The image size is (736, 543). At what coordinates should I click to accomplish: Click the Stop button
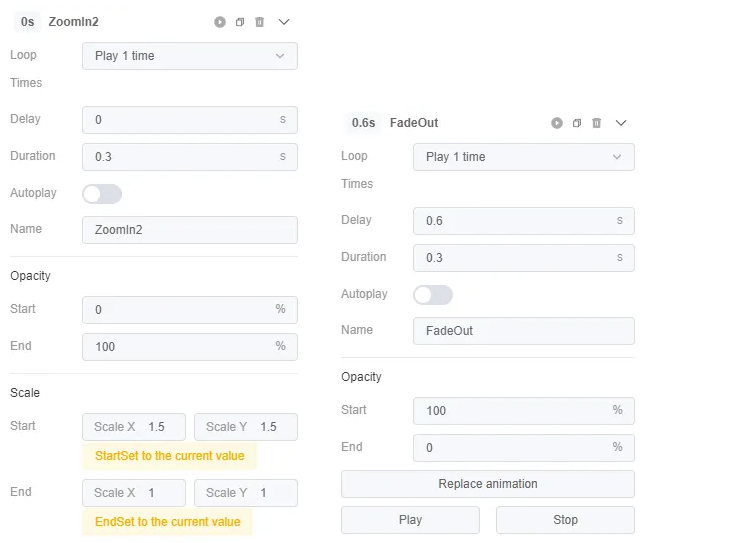click(565, 520)
